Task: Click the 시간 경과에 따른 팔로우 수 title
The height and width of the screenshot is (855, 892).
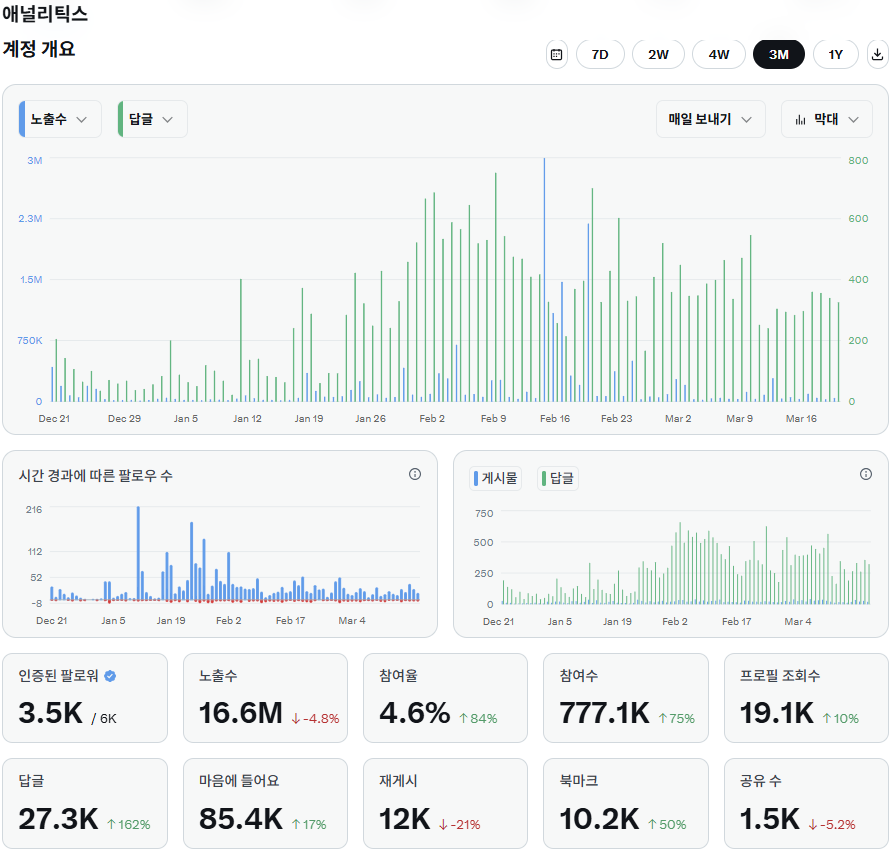Action: tap(96, 476)
